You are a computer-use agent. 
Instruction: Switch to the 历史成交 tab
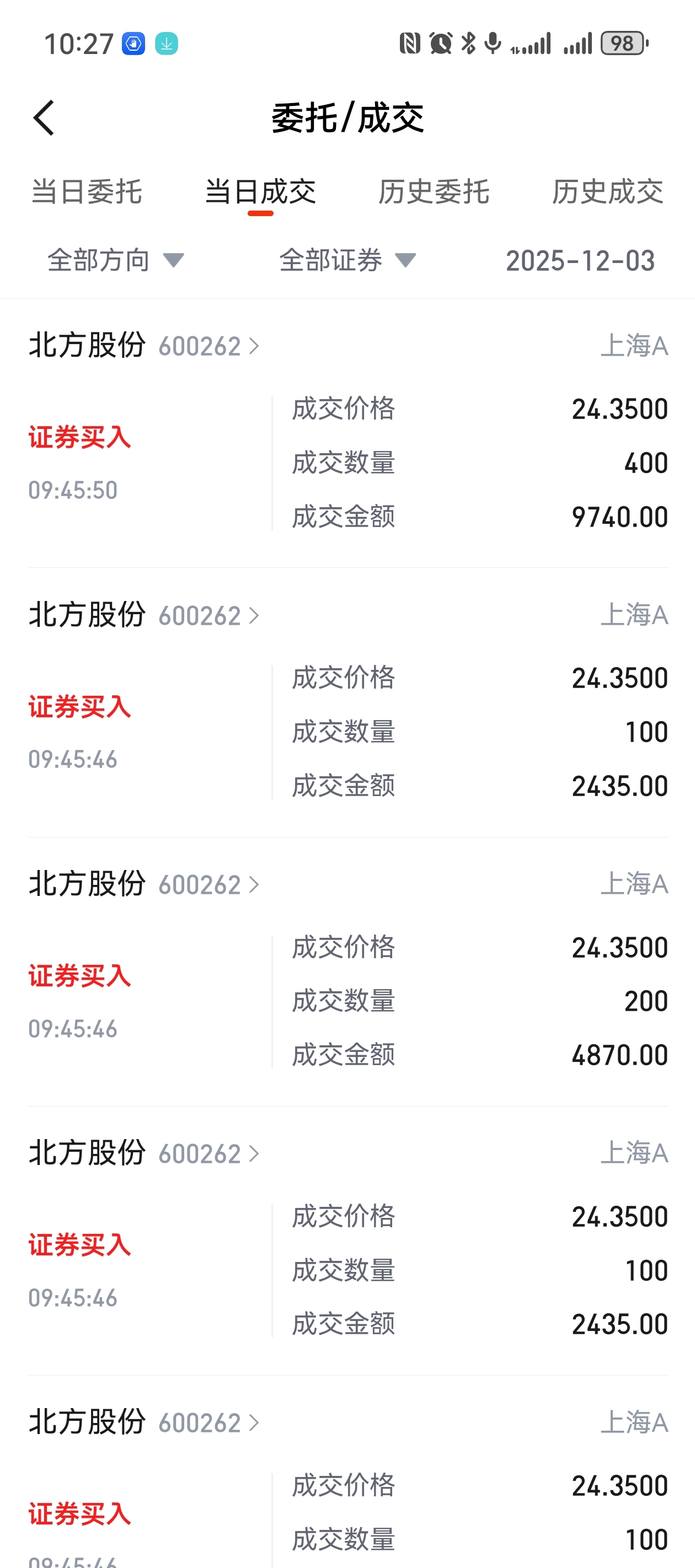[x=607, y=192]
